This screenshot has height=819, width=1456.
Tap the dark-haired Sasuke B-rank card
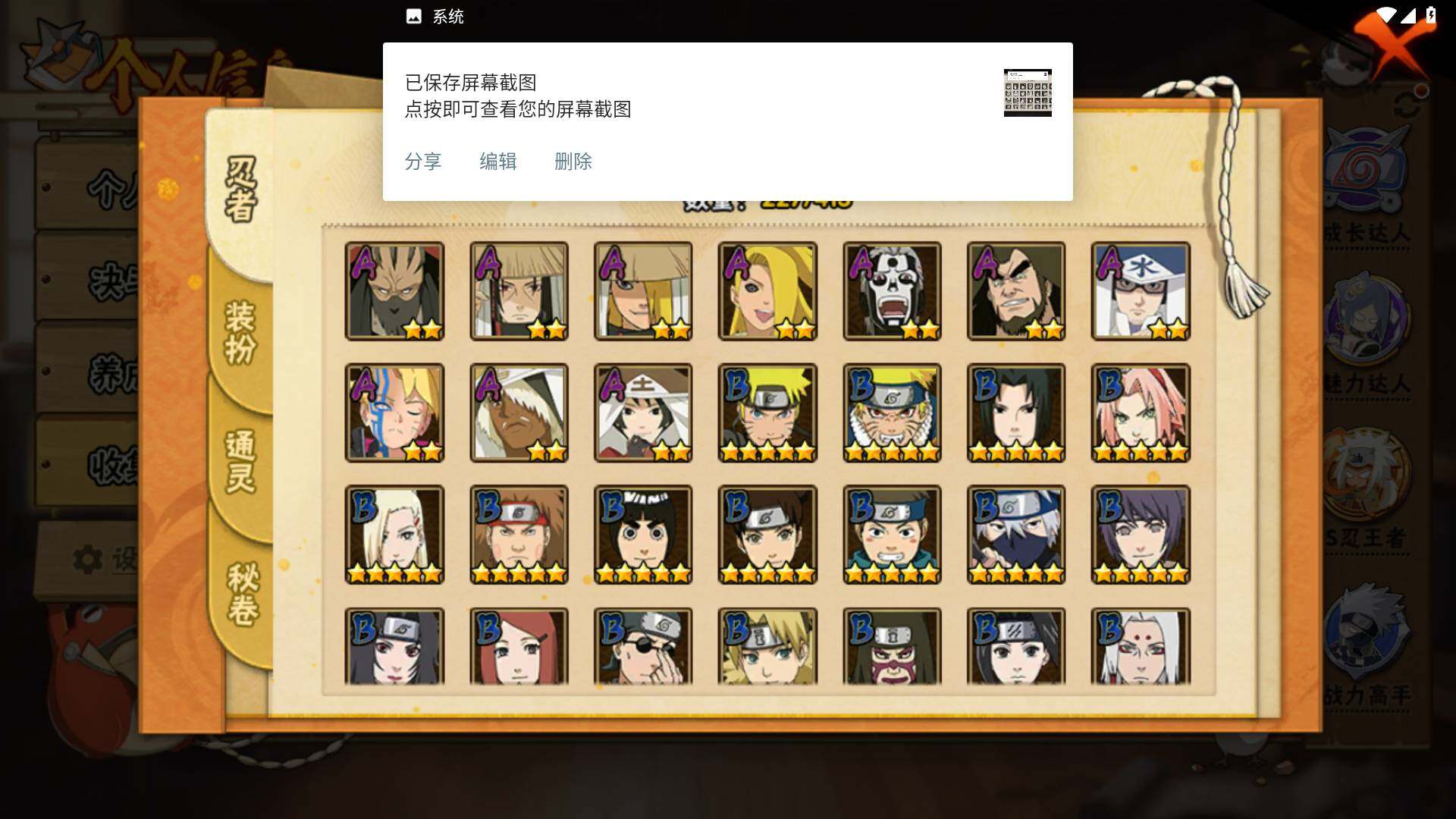pyautogui.click(x=1016, y=413)
